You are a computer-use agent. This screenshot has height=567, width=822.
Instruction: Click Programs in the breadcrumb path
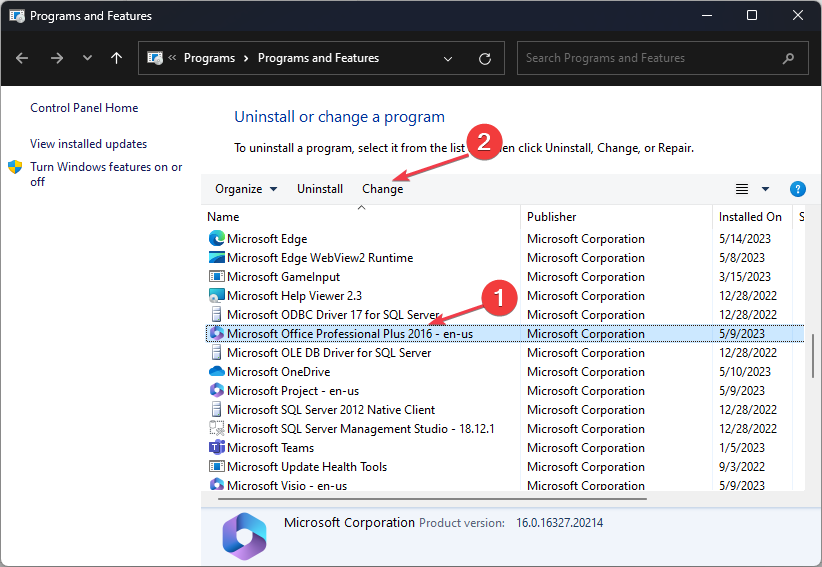[x=209, y=58]
